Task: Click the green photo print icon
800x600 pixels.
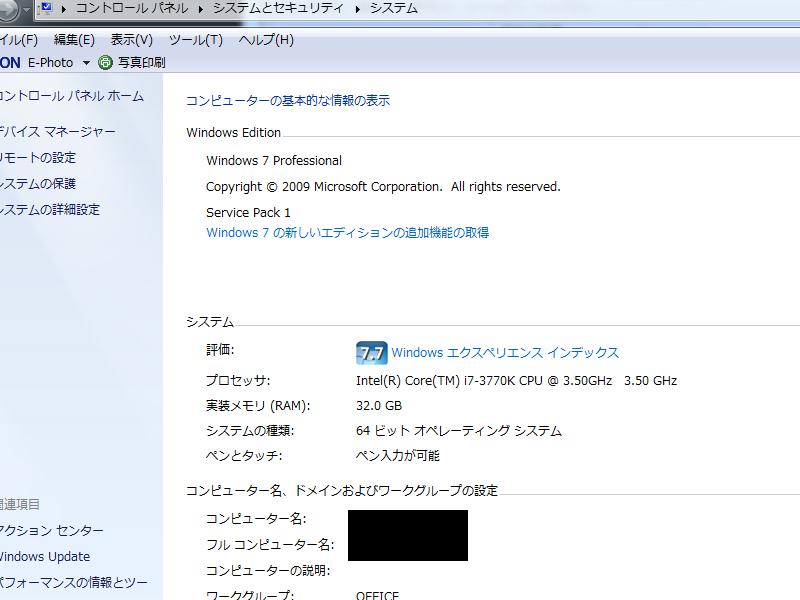Action: [x=105, y=63]
